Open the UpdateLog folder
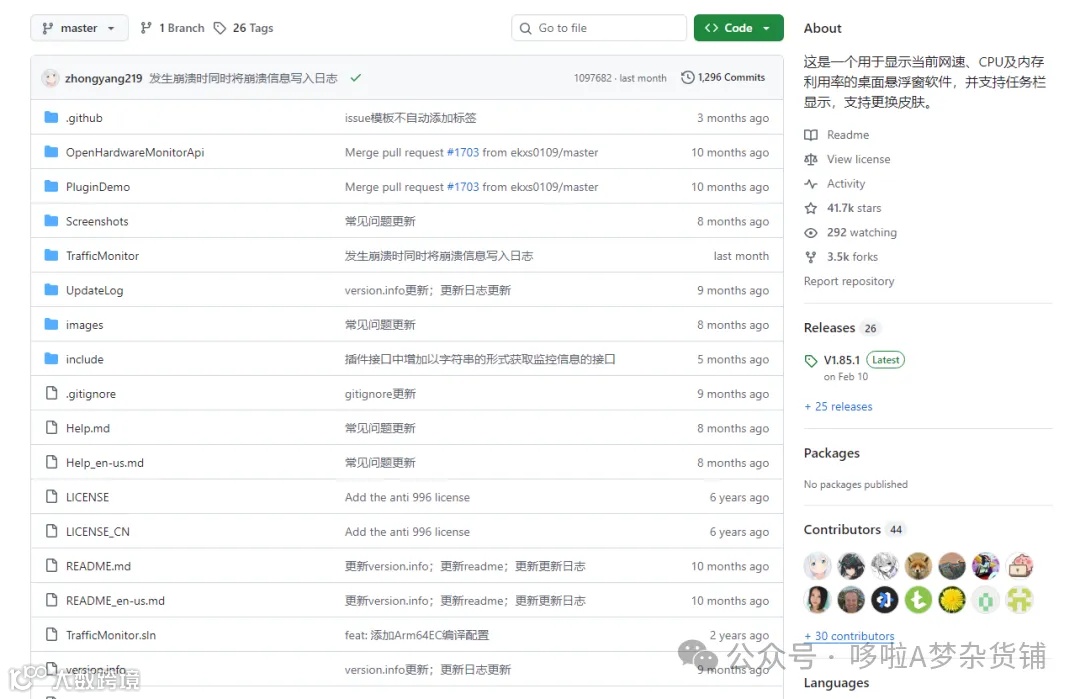Screen dimensions: 1080x699 (x=94, y=290)
